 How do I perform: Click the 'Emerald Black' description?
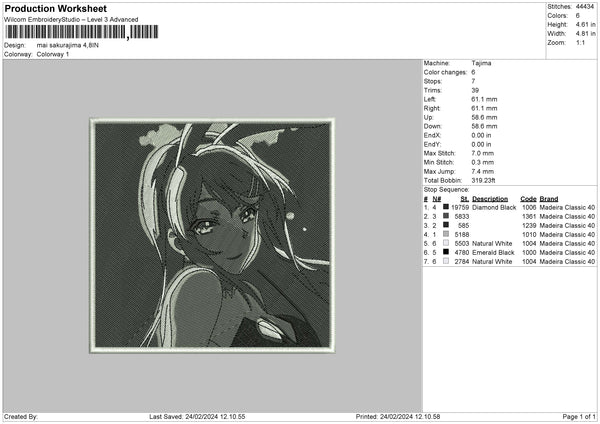[x=493, y=253]
